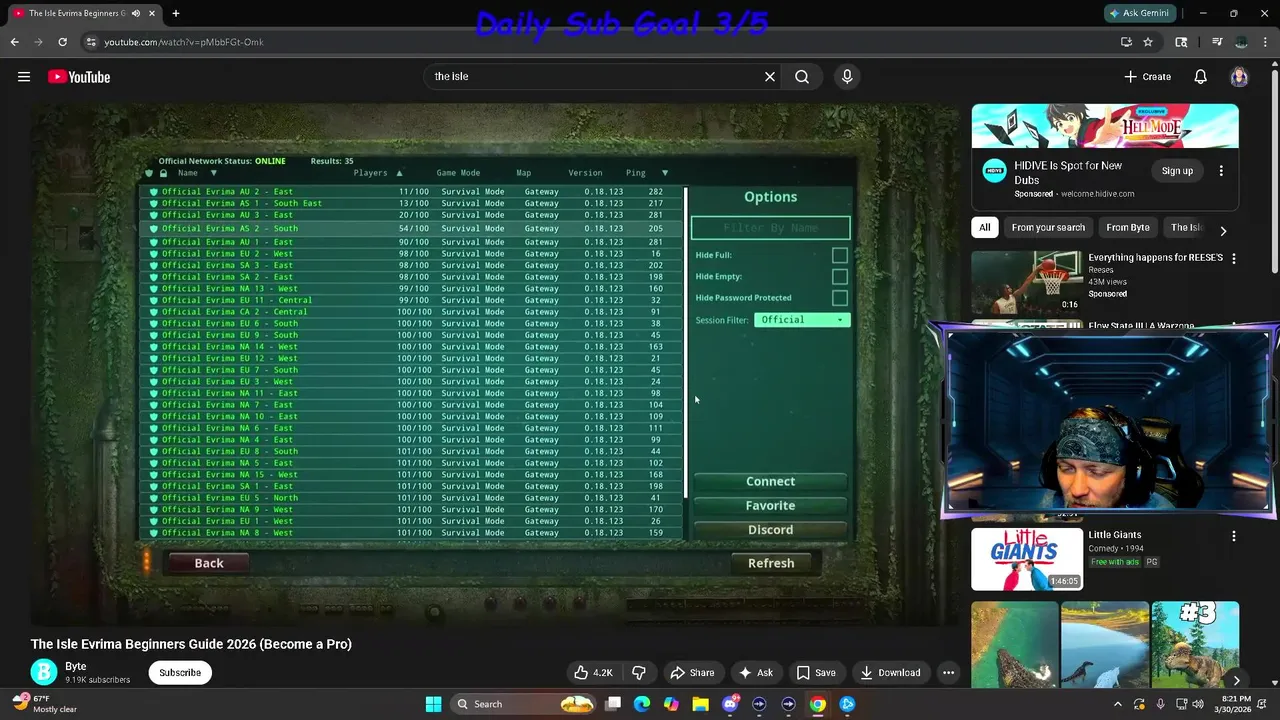Click the Discord button in server browser
Image resolution: width=1280 pixels, height=720 pixels.
pos(770,529)
